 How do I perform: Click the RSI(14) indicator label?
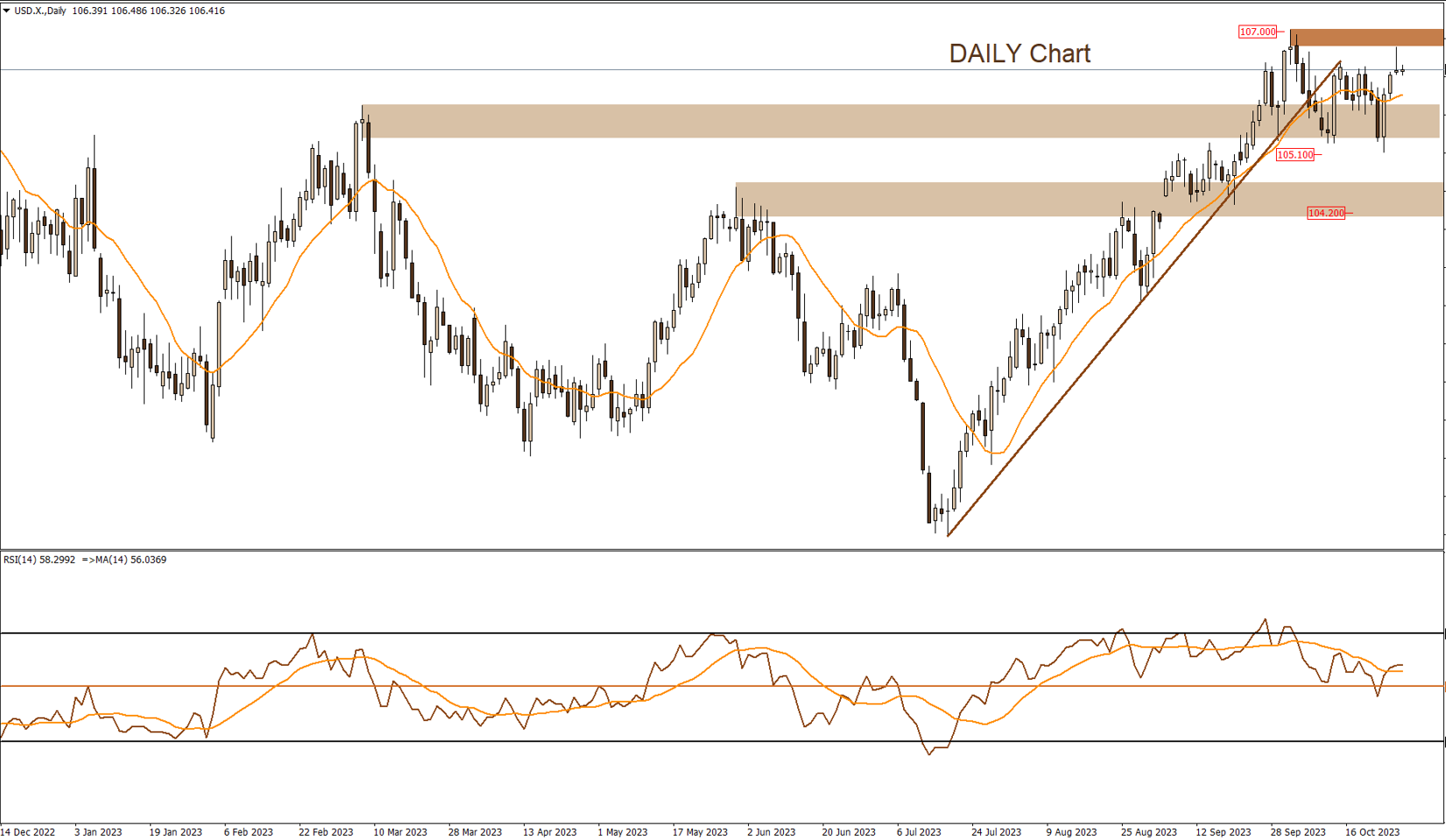(21, 560)
